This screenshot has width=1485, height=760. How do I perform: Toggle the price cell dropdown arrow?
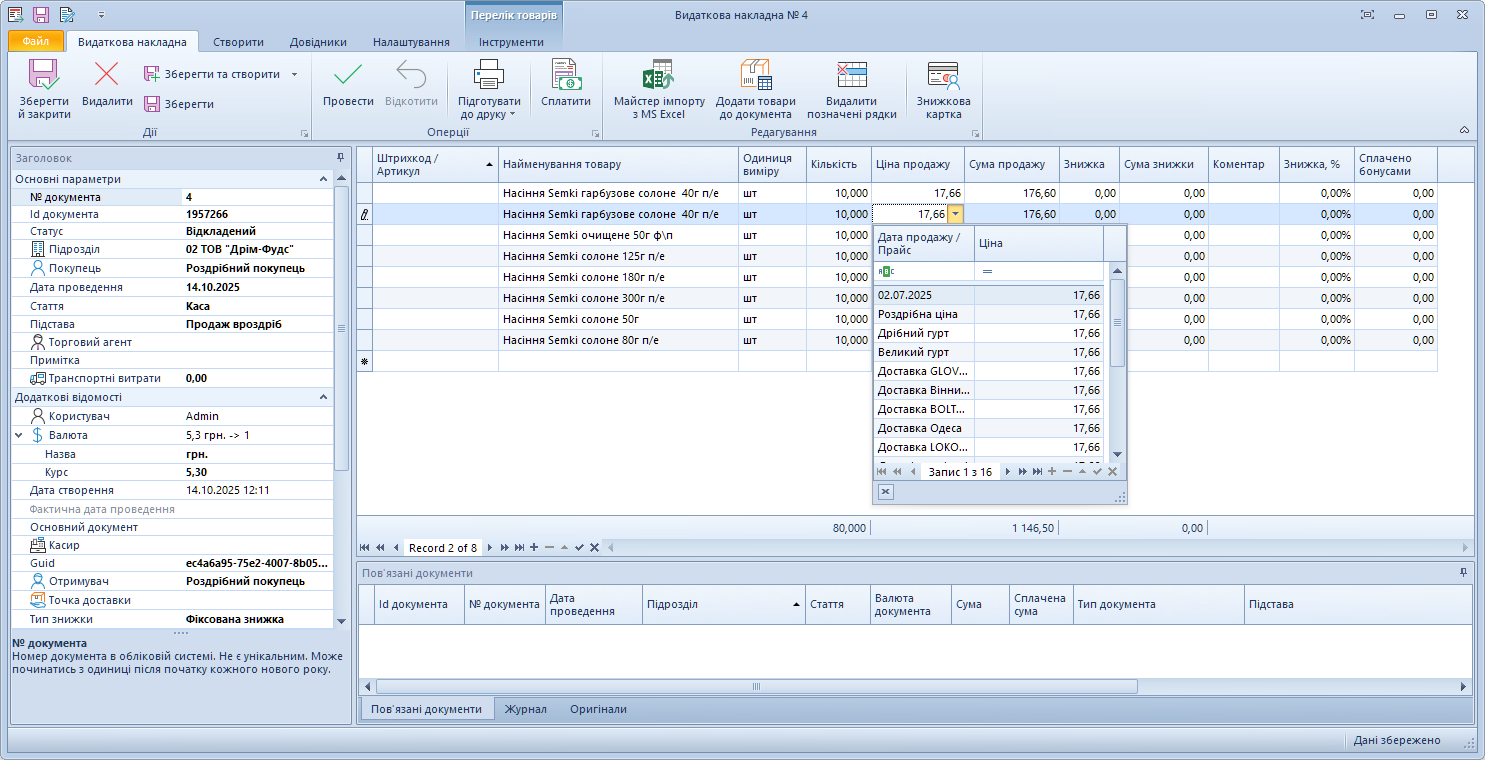(x=957, y=214)
